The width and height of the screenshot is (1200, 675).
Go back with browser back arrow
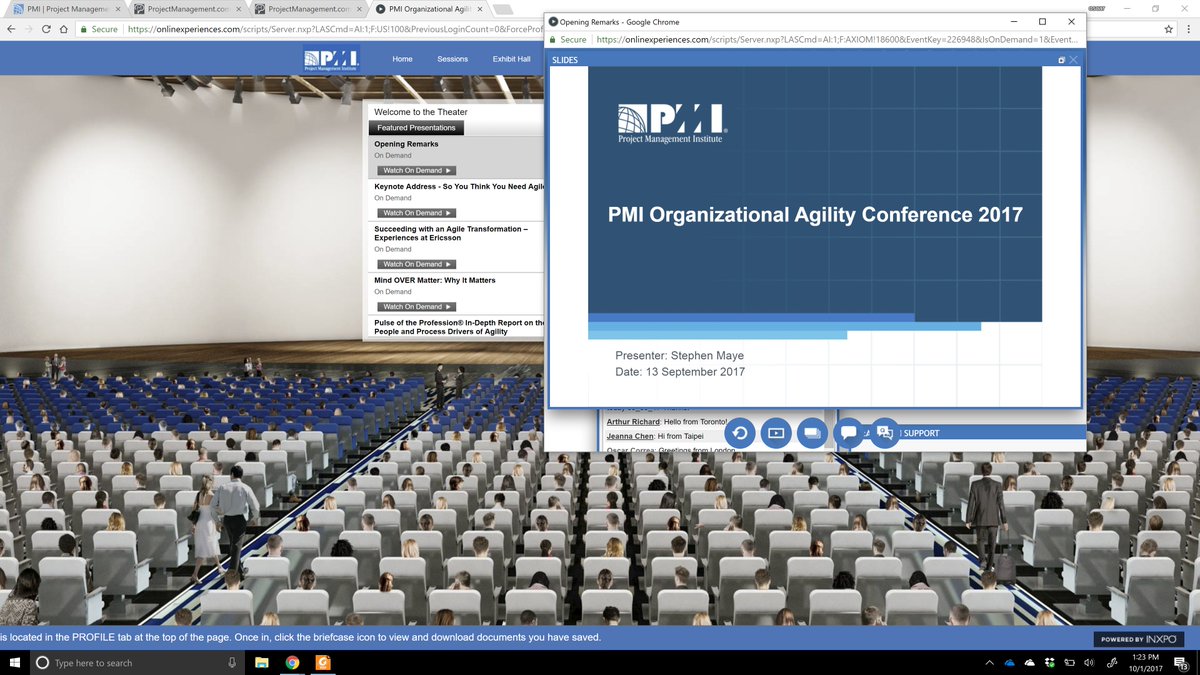tap(10, 30)
